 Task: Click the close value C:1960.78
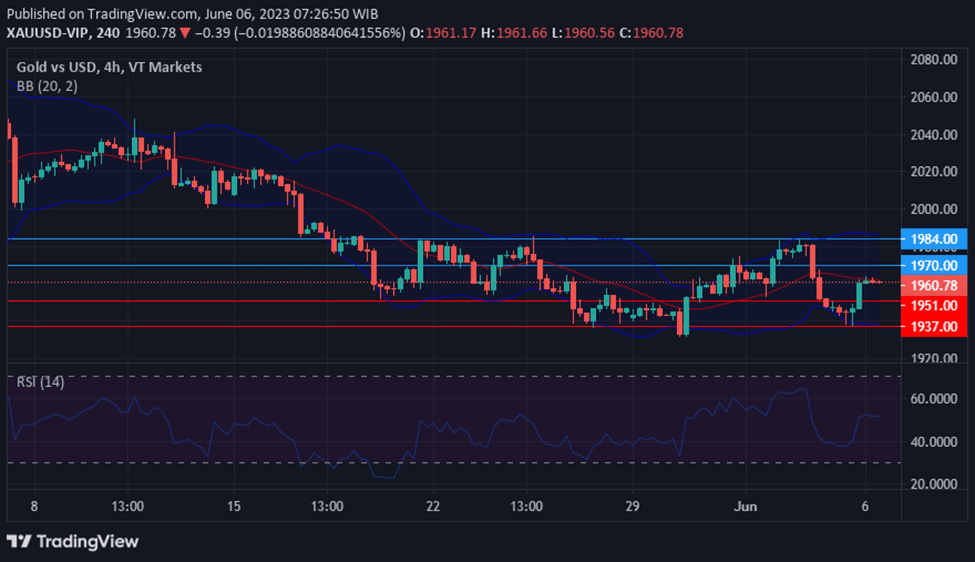[651, 33]
